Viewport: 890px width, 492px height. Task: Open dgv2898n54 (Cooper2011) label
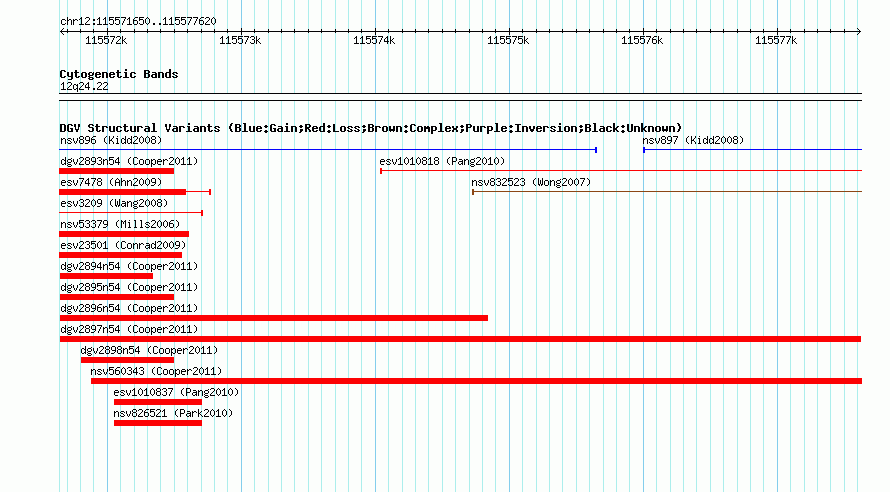tap(149, 350)
